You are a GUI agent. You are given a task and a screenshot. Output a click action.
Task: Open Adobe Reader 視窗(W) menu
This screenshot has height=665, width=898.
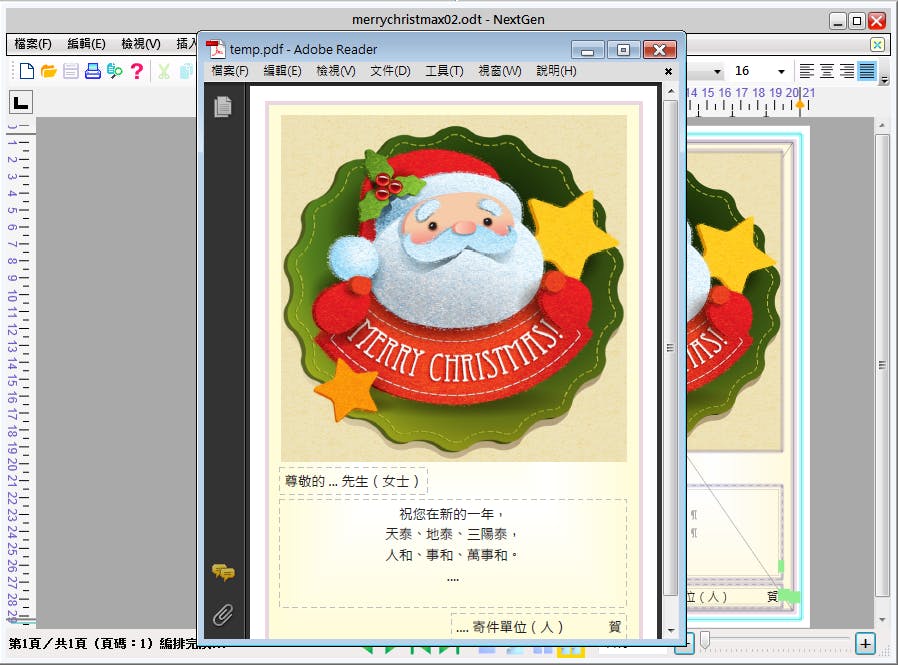tap(500, 70)
